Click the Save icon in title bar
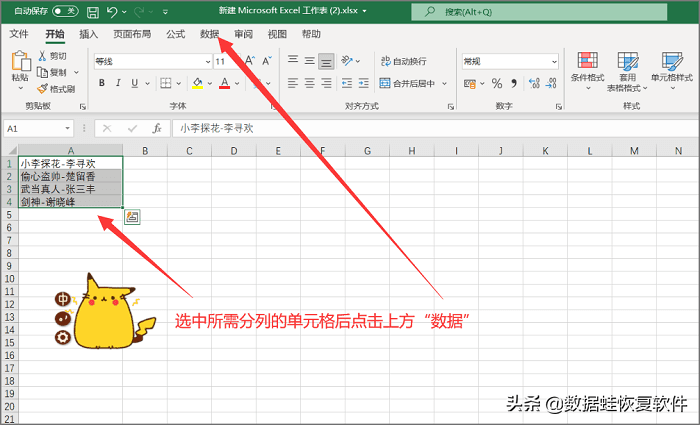This screenshot has height=425, width=700. 92,12
